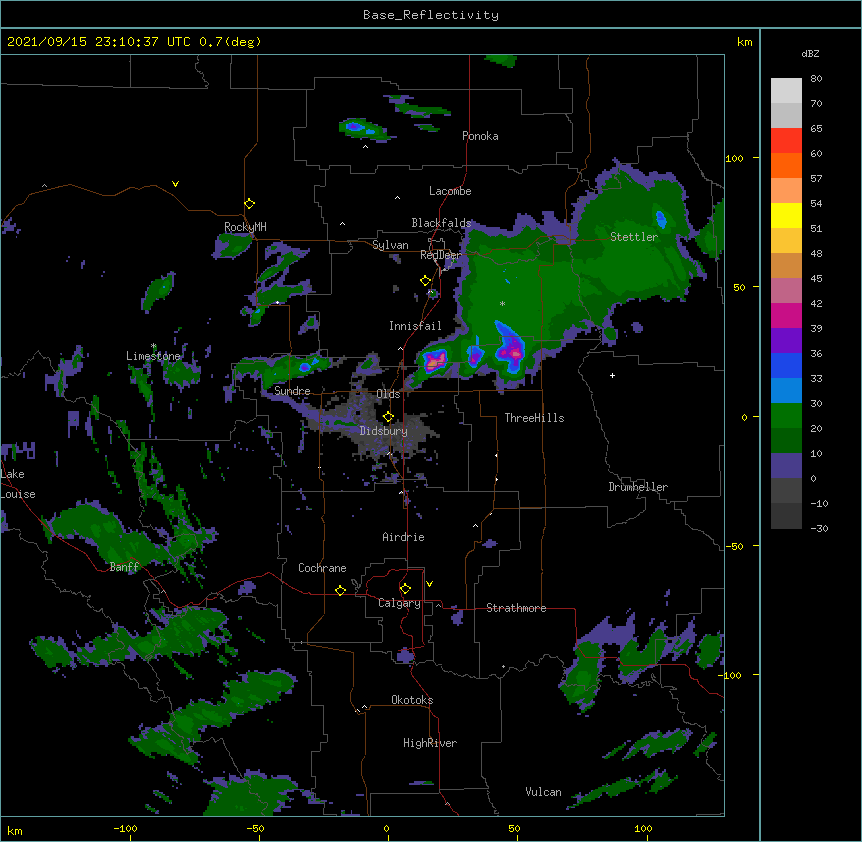Click the km unit label at top right

point(744,42)
